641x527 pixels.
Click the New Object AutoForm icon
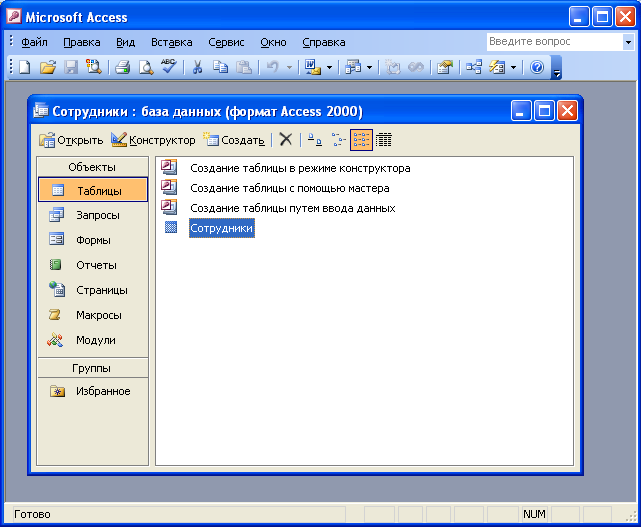(497, 67)
